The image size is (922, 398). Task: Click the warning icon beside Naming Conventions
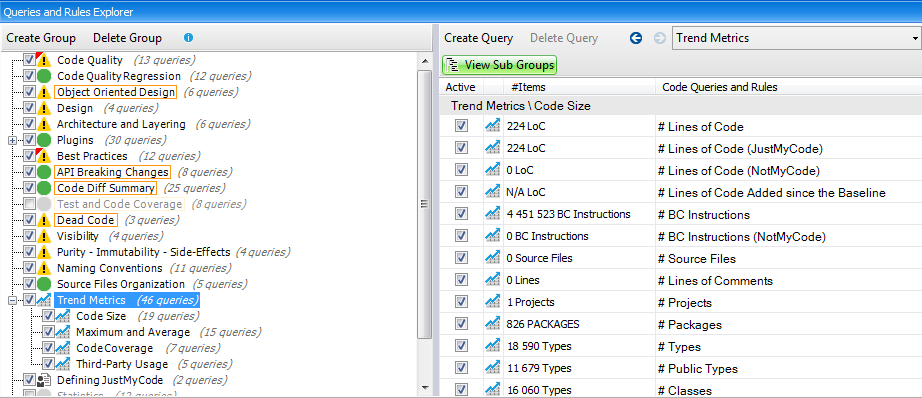click(x=44, y=268)
